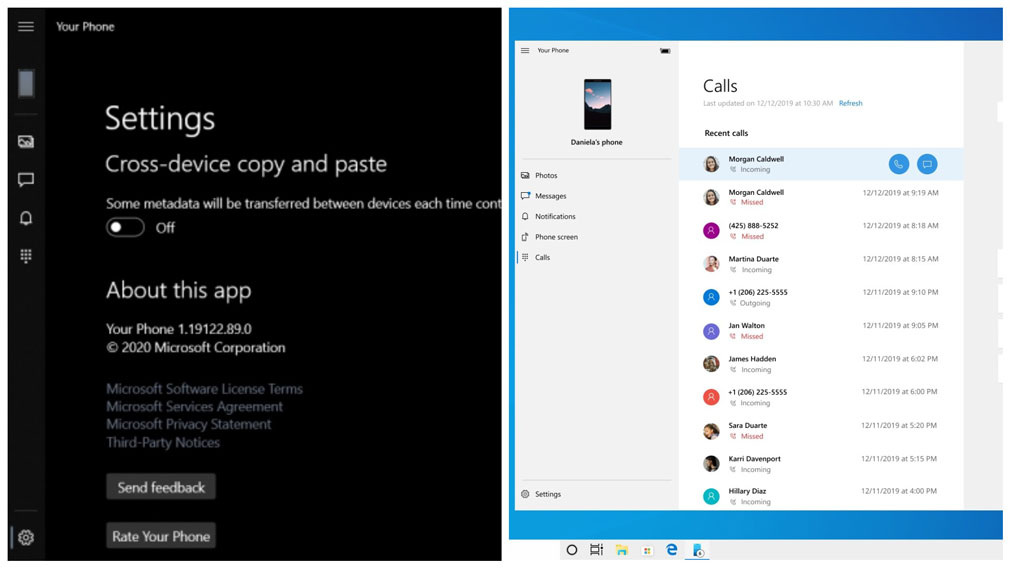Viewport: 1010px width, 568px height.
Task: Click blue avatar of Outgoing call row
Action: (711, 297)
